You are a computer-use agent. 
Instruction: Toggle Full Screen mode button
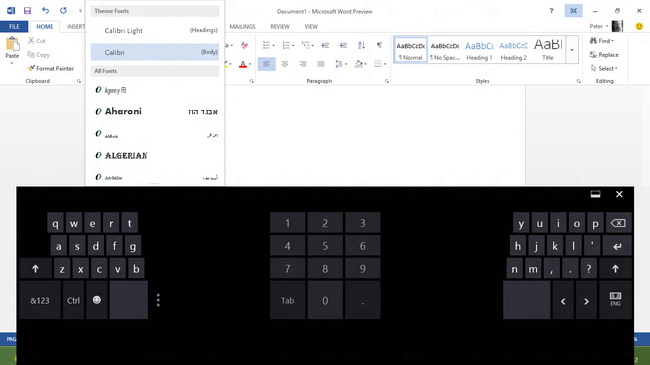573,11
